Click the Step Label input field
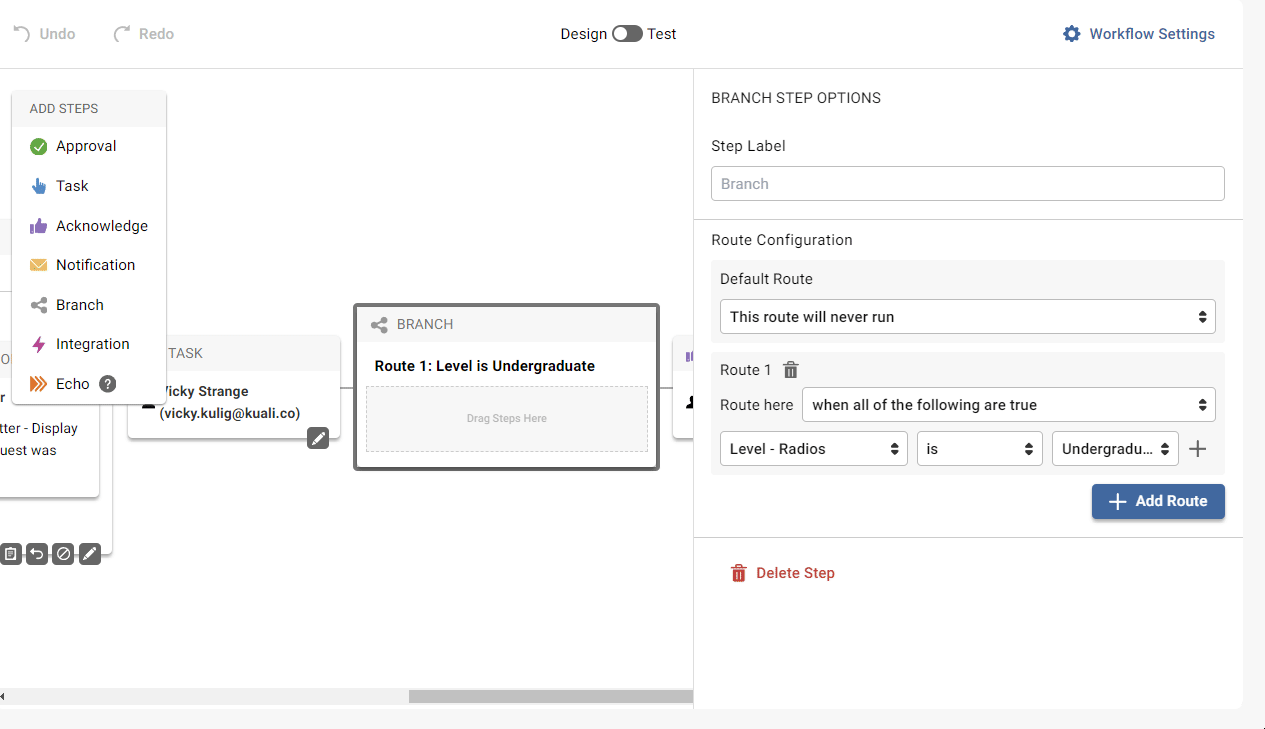 click(x=967, y=184)
